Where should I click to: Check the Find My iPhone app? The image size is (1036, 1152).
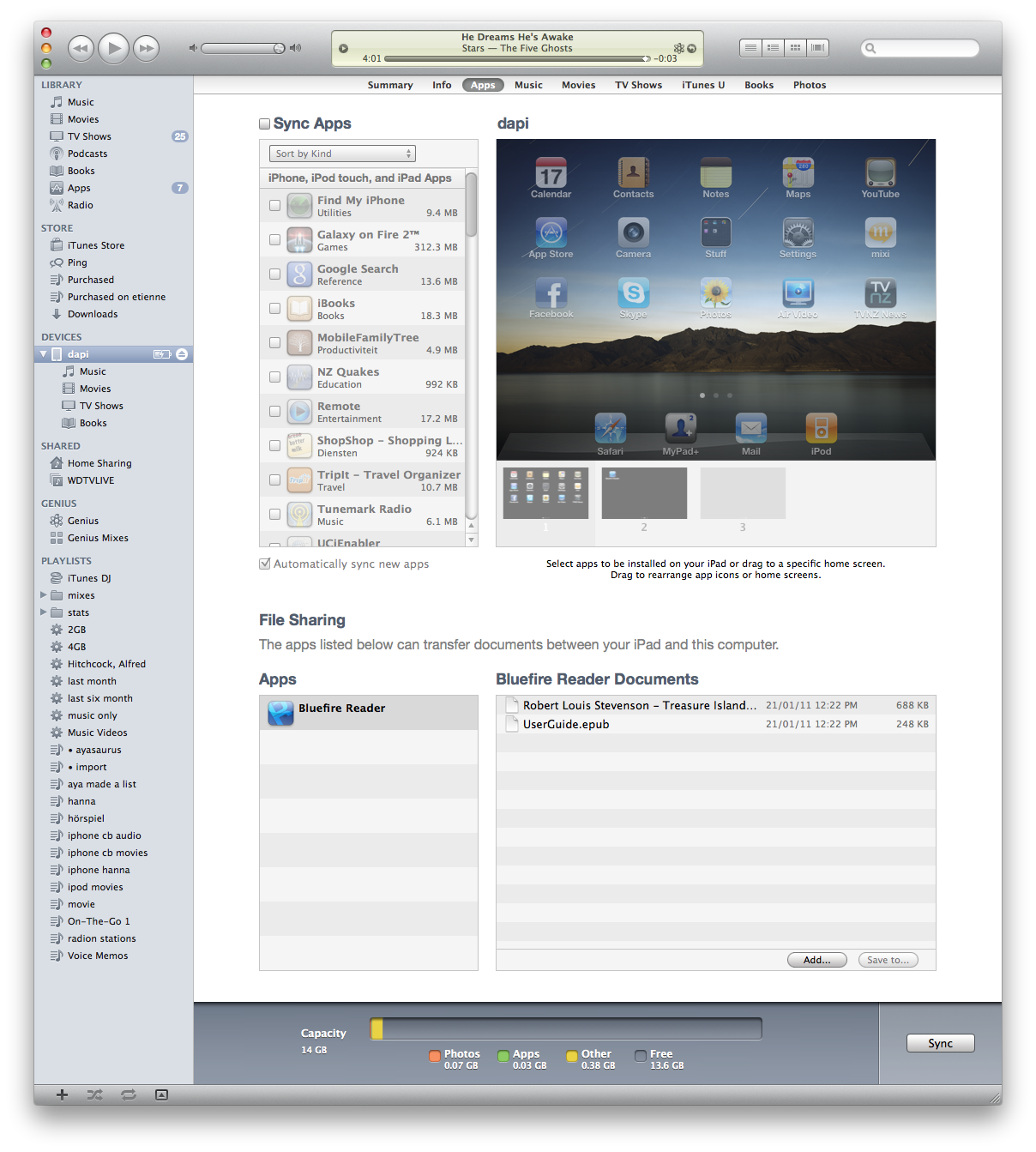pos(274,205)
